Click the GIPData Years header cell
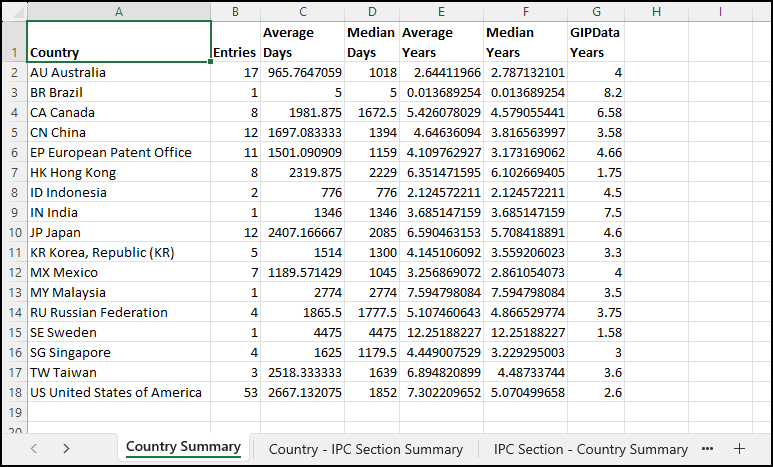The height and width of the screenshot is (467, 773). 596,42
